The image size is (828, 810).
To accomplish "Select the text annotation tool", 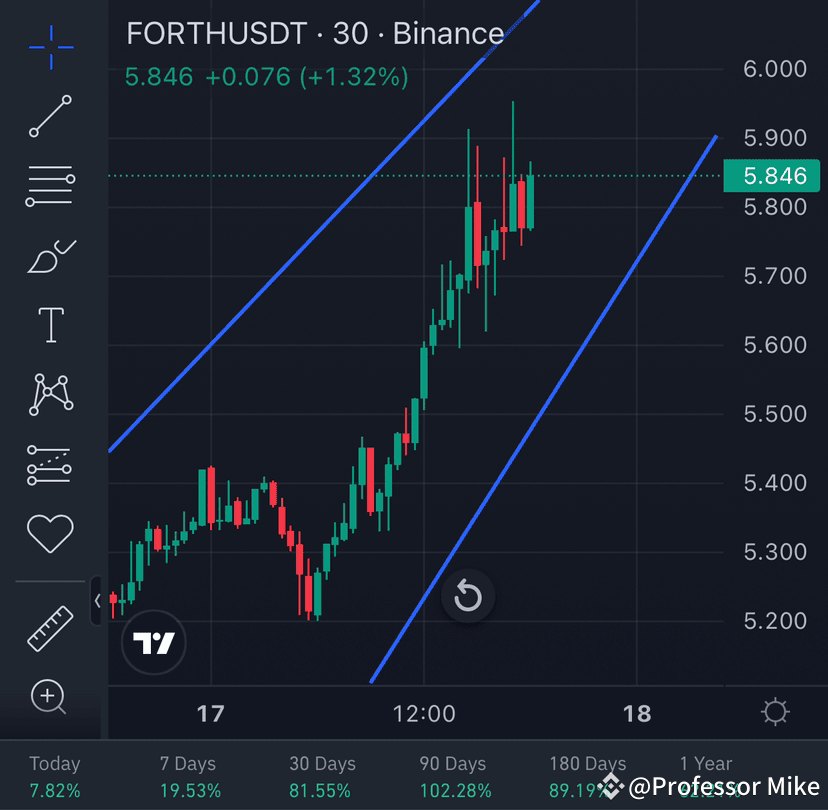I will tap(50, 324).
